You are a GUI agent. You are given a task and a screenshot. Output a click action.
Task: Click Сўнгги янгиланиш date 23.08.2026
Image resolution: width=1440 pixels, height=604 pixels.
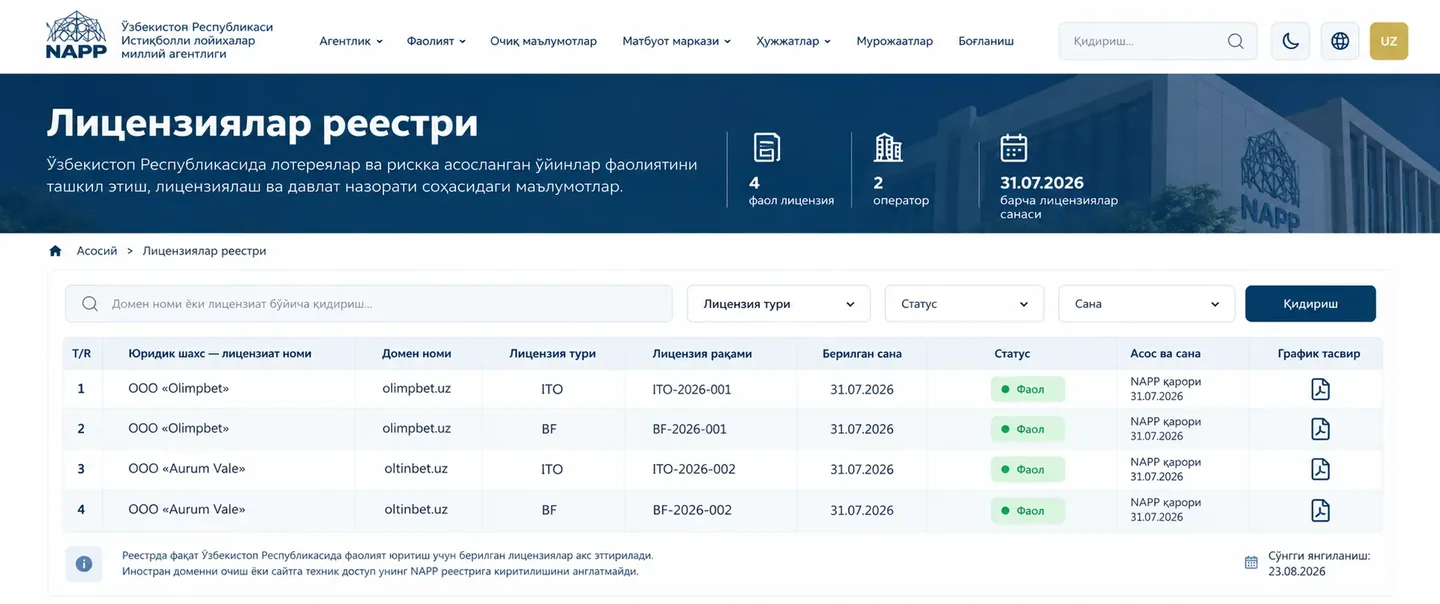click(1297, 572)
